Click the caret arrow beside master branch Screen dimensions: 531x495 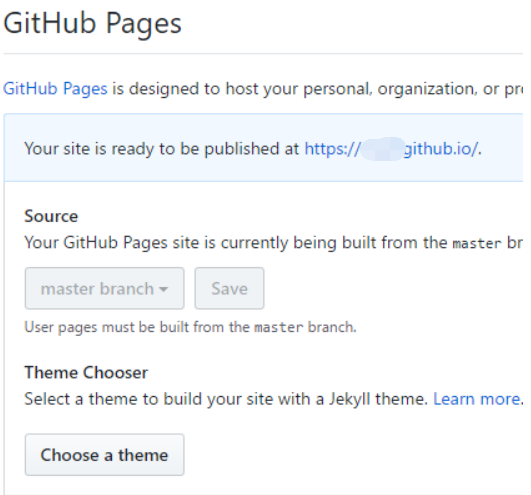coord(164,289)
